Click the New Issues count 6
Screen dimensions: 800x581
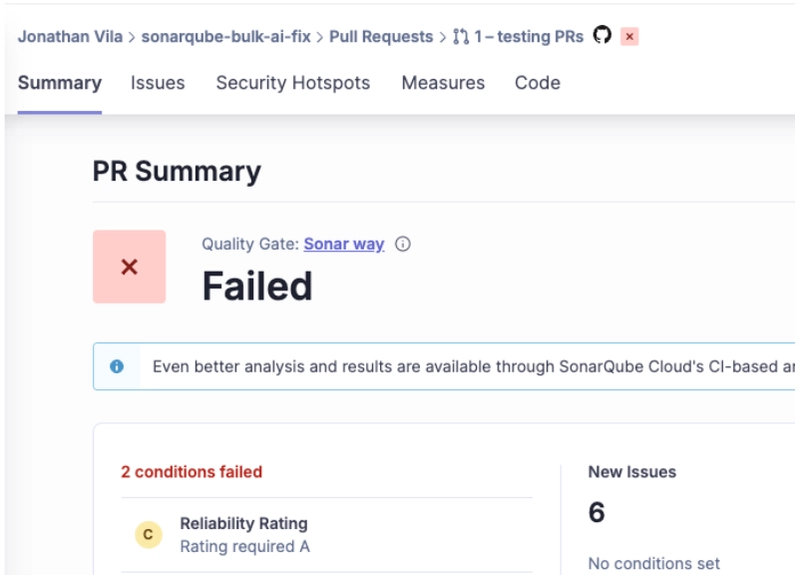pos(596,512)
